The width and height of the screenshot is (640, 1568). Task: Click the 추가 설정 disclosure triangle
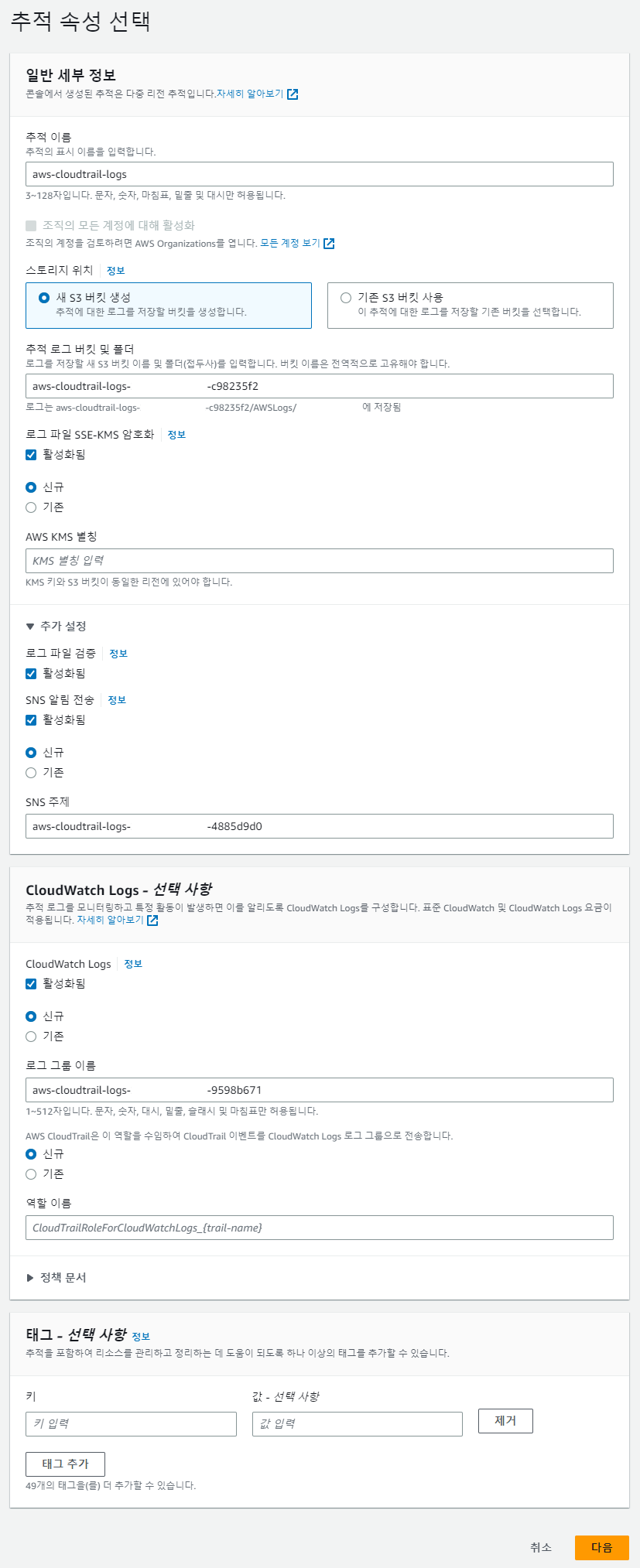coord(30,627)
